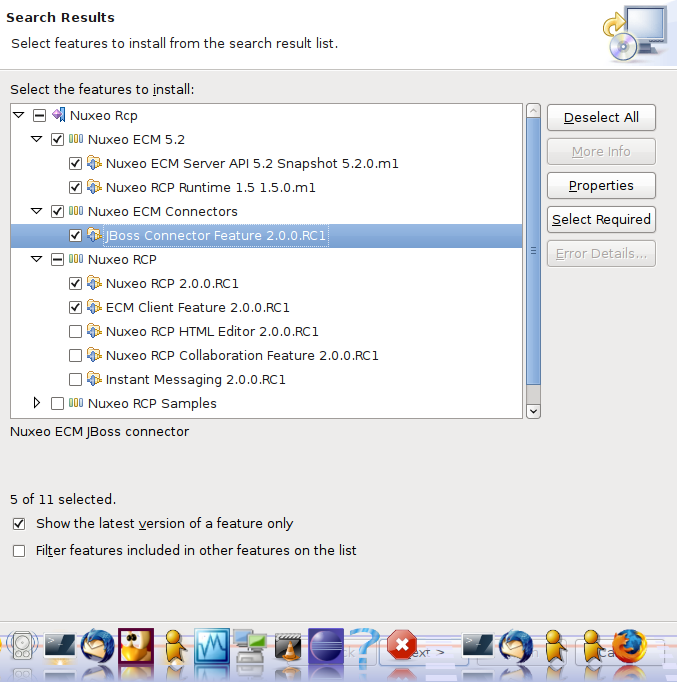The image size is (677, 682).
Task: Click the Nuxeo RCP Runtime 1.5 feature icon
Action: point(94,187)
